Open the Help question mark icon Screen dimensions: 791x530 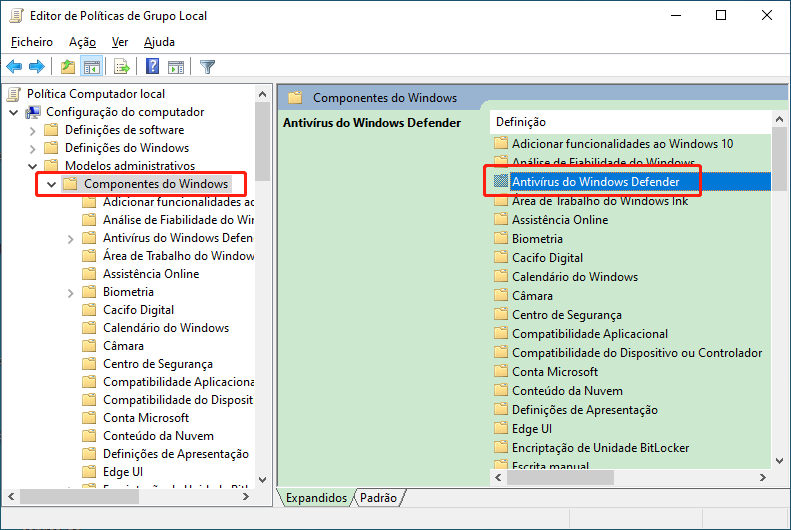tap(152, 66)
